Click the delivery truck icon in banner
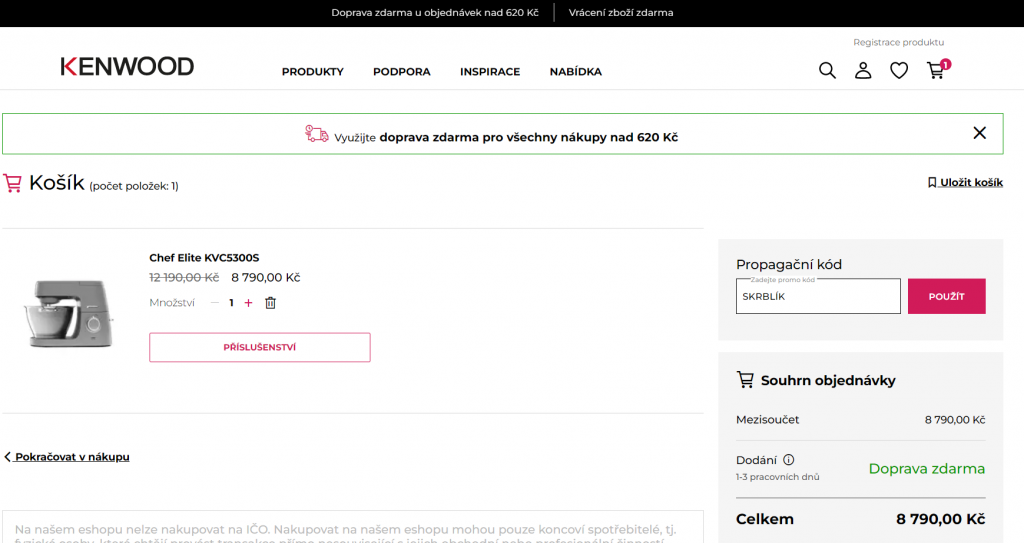The image size is (1024, 543). click(x=317, y=134)
